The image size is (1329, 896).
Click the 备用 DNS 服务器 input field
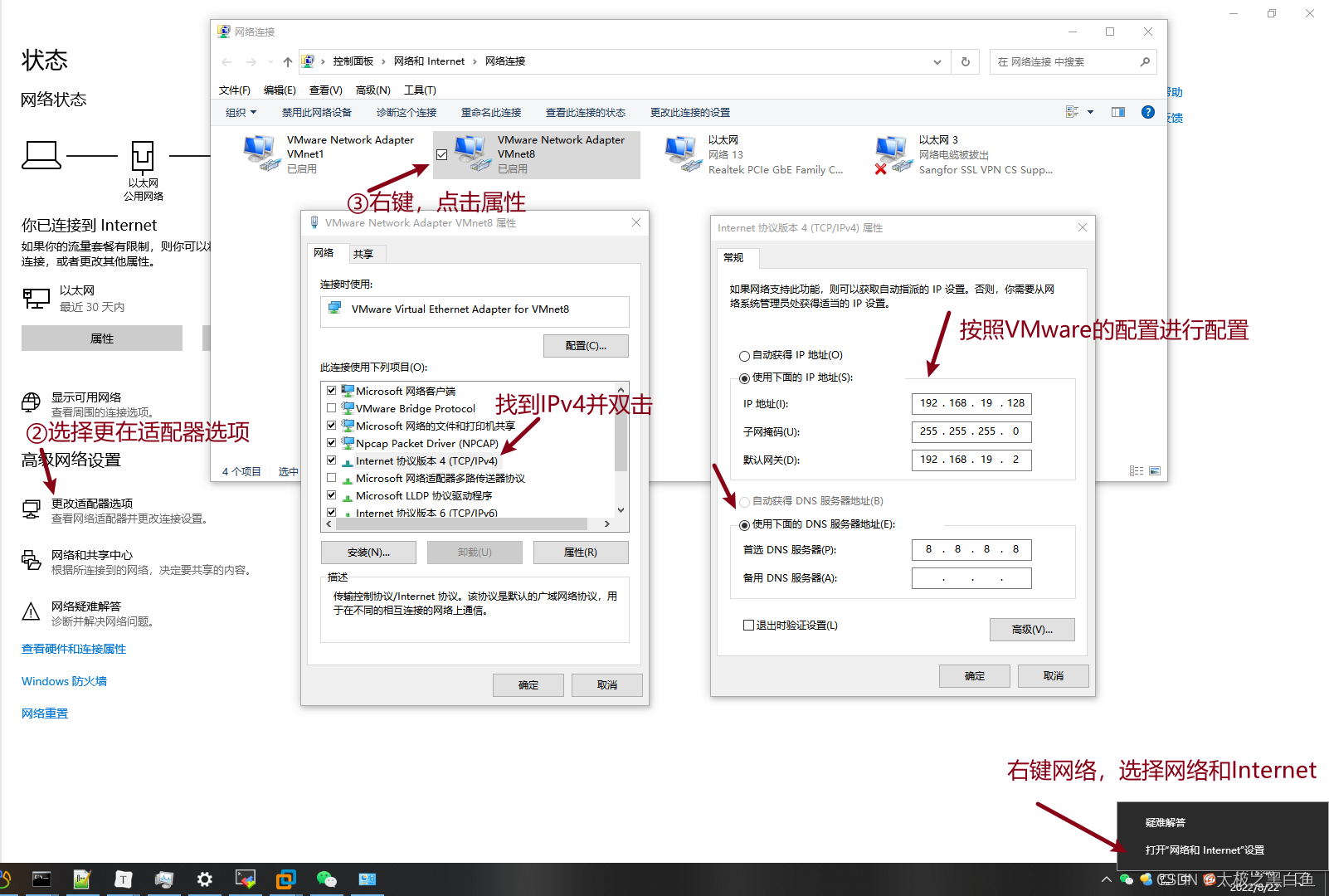(971, 578)
